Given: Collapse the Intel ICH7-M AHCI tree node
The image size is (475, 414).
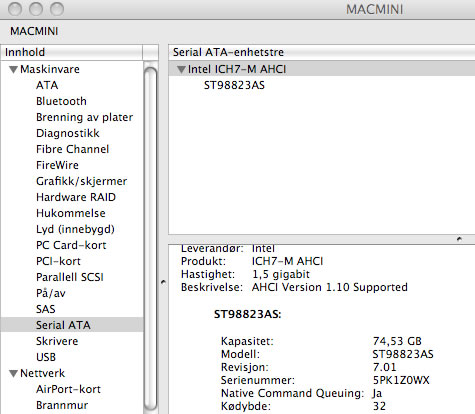Looking at the screenshot, I should tap(181, 69).
